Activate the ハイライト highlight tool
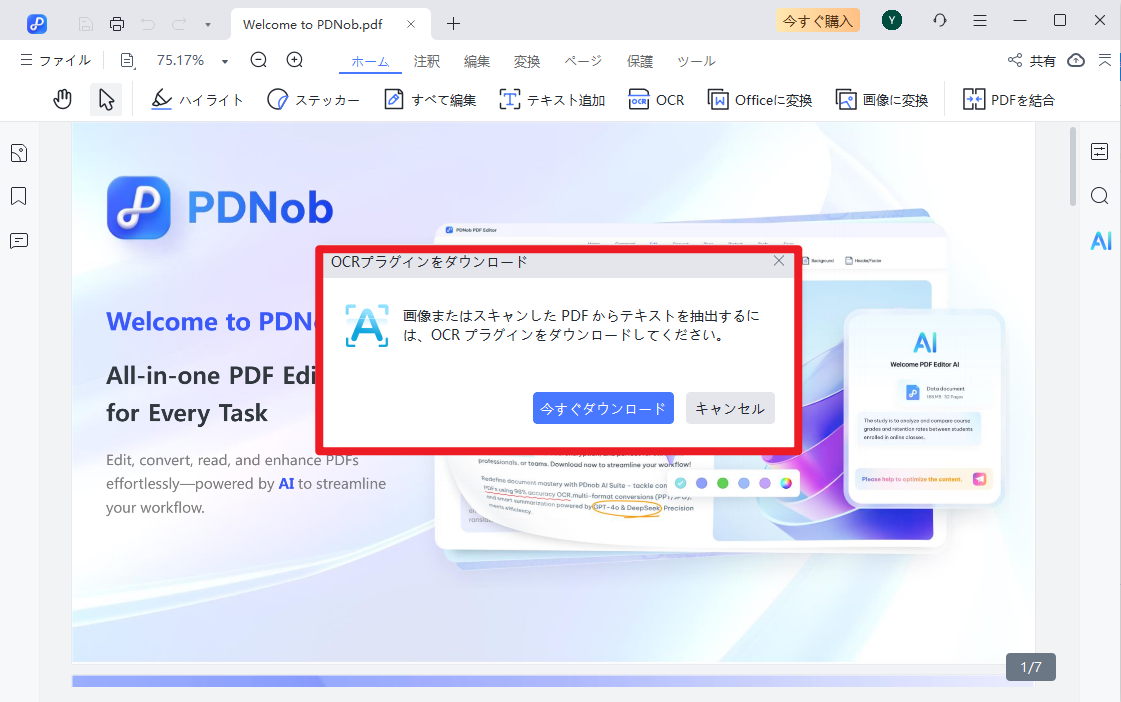Viewport: 1121px width, 702px height. (x=197, y=99)
